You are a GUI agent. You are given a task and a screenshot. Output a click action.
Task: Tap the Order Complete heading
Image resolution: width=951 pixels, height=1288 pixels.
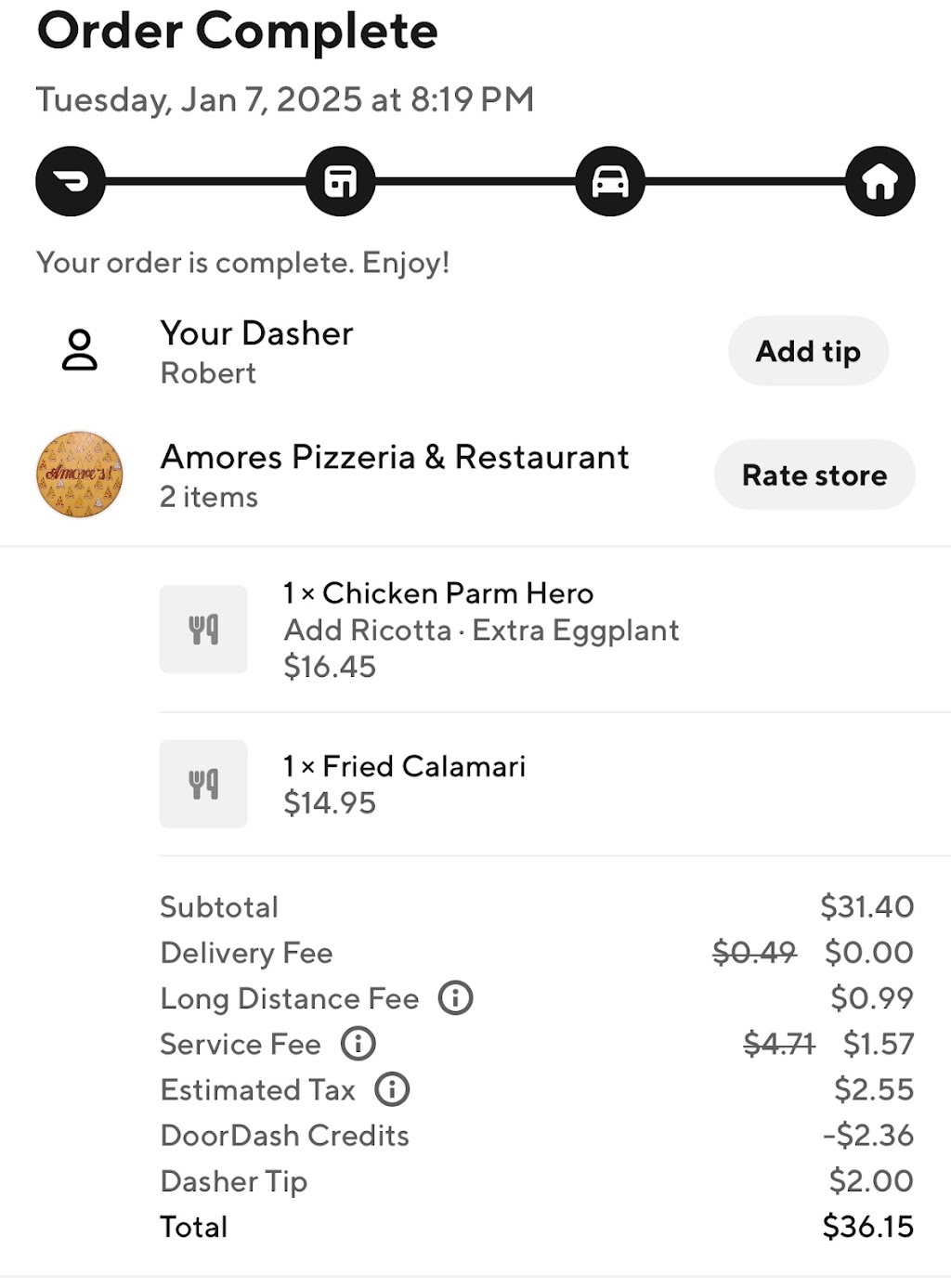pos(237,32)
